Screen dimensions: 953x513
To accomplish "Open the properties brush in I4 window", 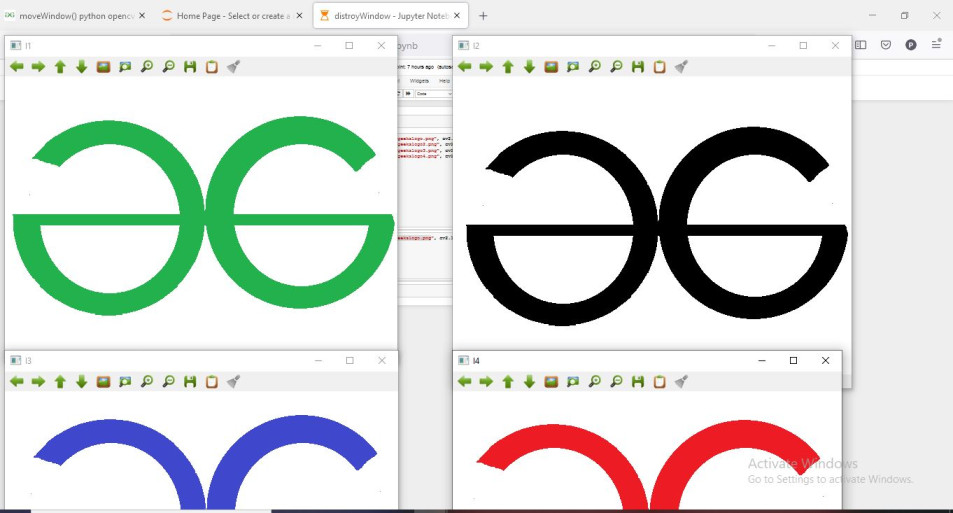I will (681, 382).
